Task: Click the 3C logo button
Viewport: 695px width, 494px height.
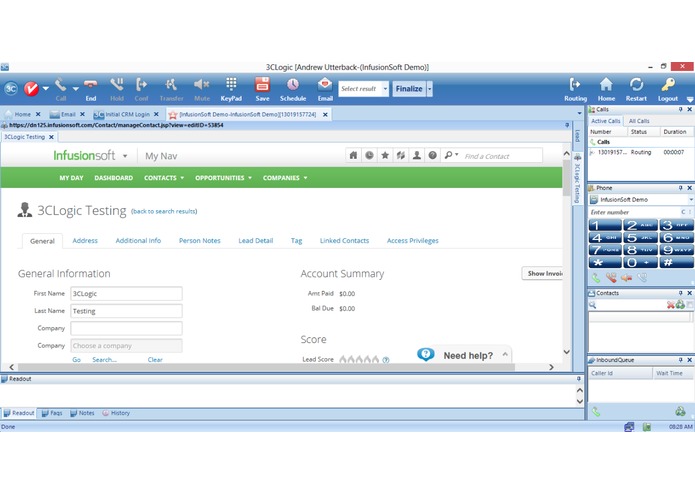Action: (11, 89)
